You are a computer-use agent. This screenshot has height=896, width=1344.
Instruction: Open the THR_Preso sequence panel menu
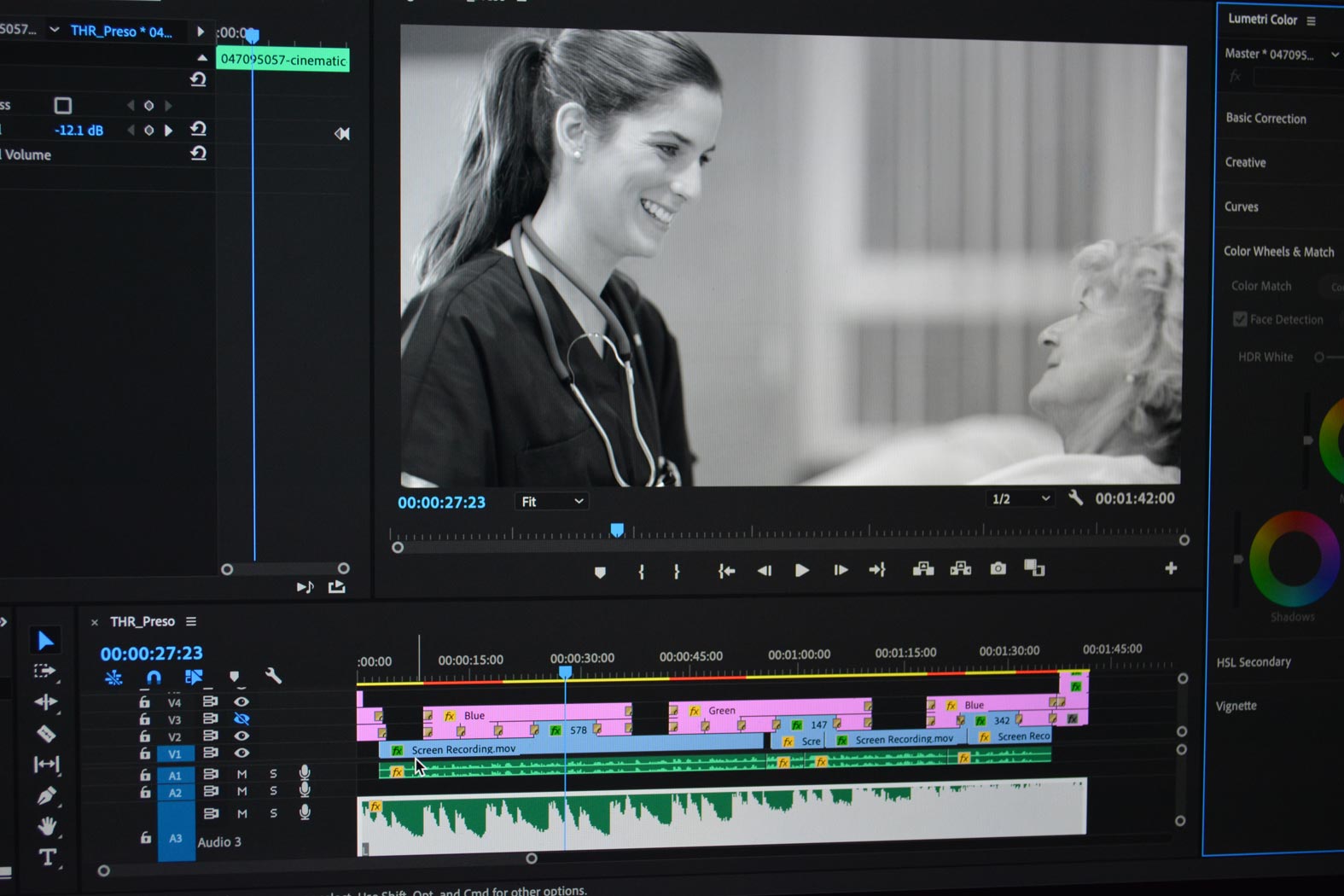coord(191,621)
